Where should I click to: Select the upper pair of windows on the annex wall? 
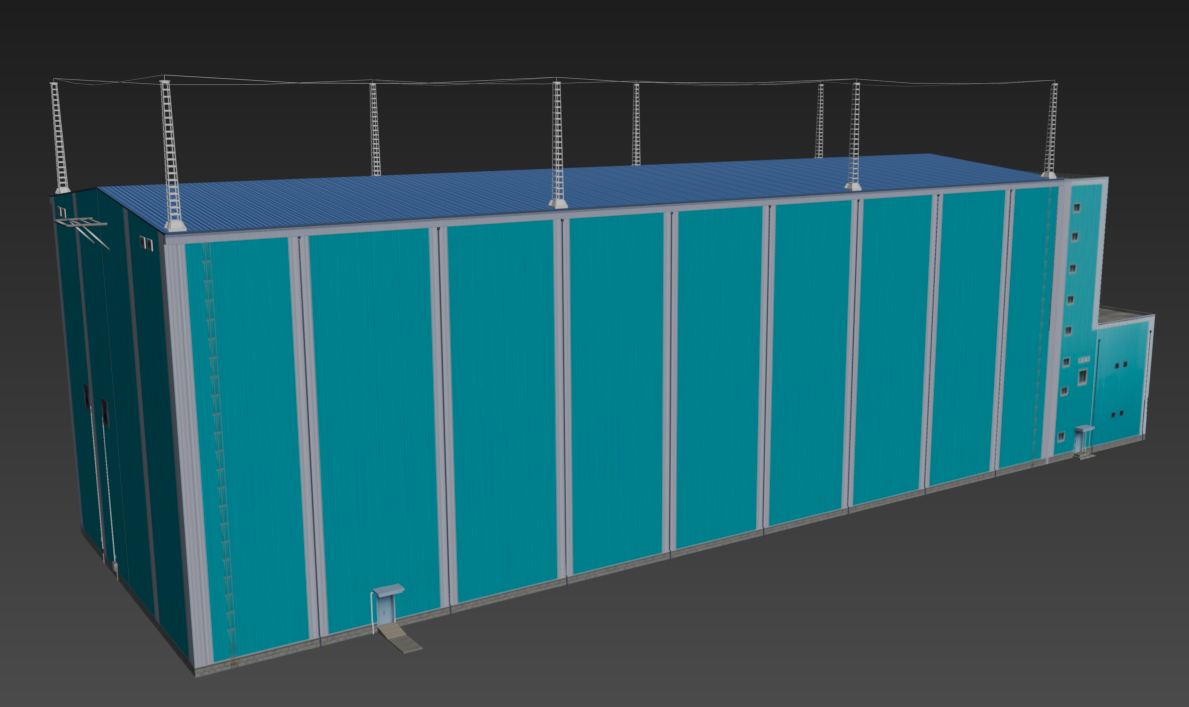coord(1121,365)
